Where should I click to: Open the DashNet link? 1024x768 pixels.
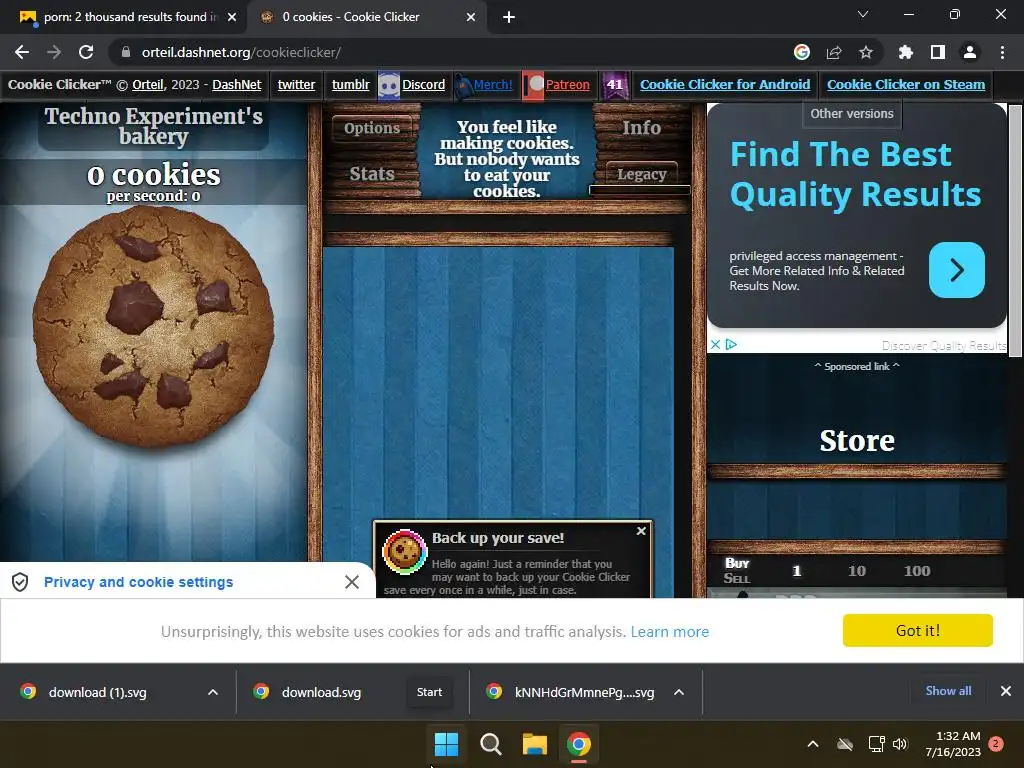[236, 84]
